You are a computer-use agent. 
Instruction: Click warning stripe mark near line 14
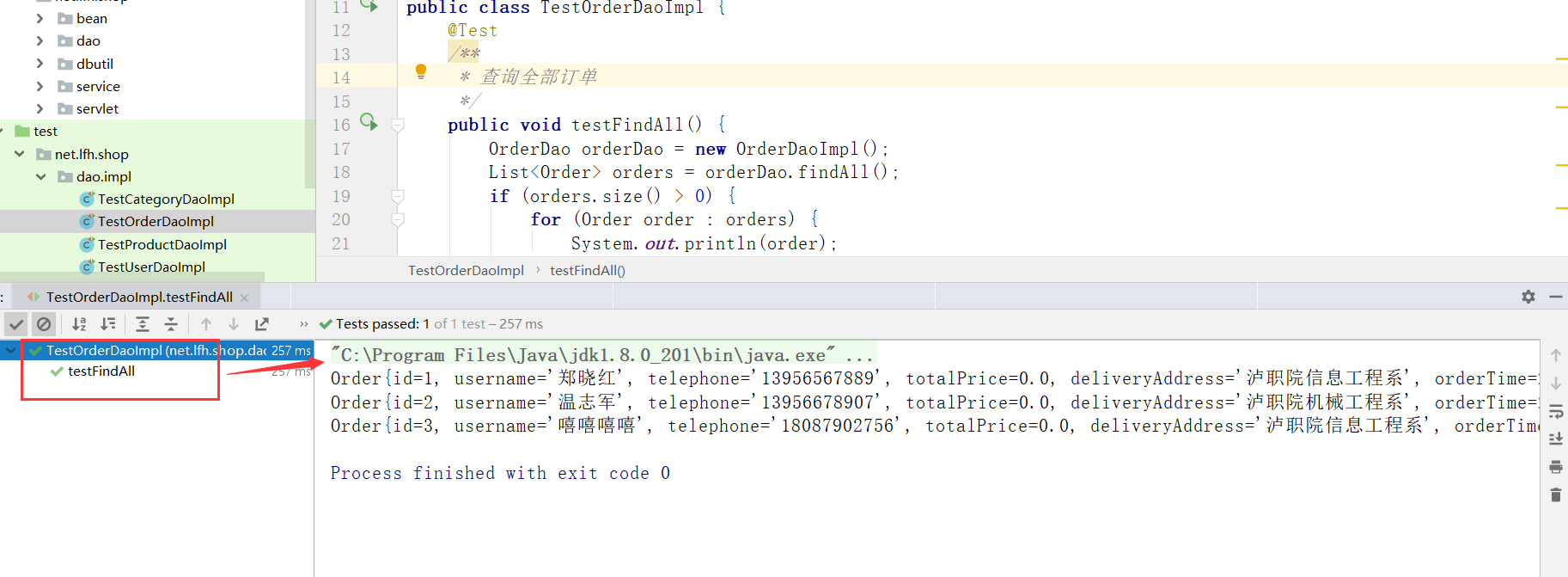pyautogui.click(x=1561, y=59)
